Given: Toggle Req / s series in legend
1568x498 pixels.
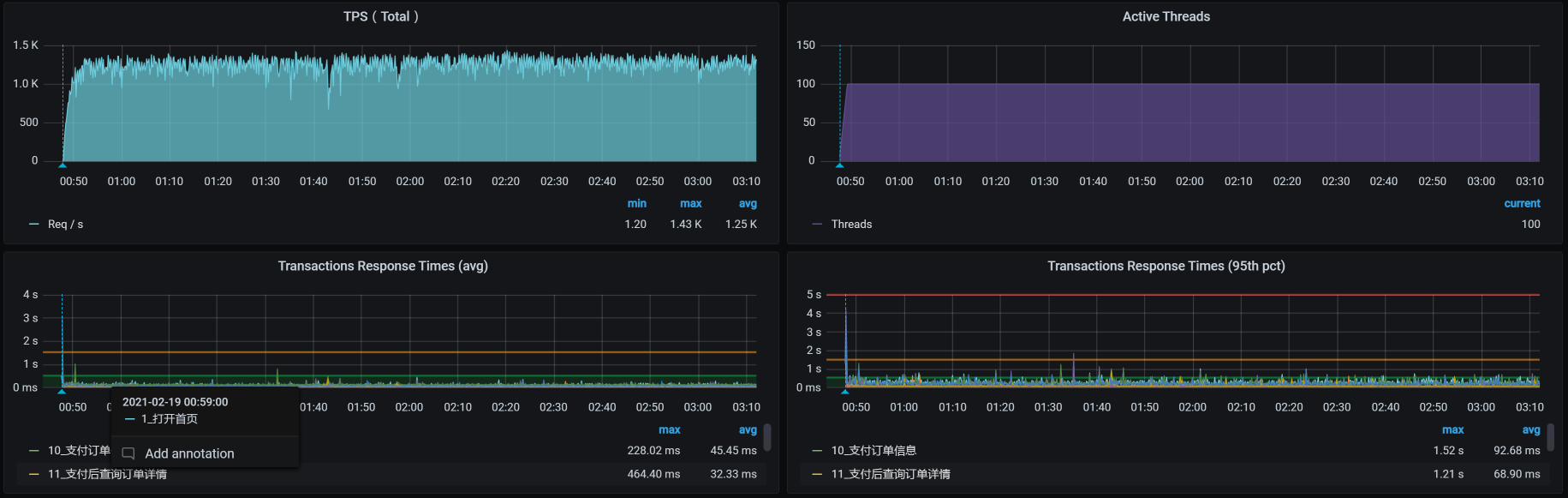Looking at the screenshot, I should 65,225.
